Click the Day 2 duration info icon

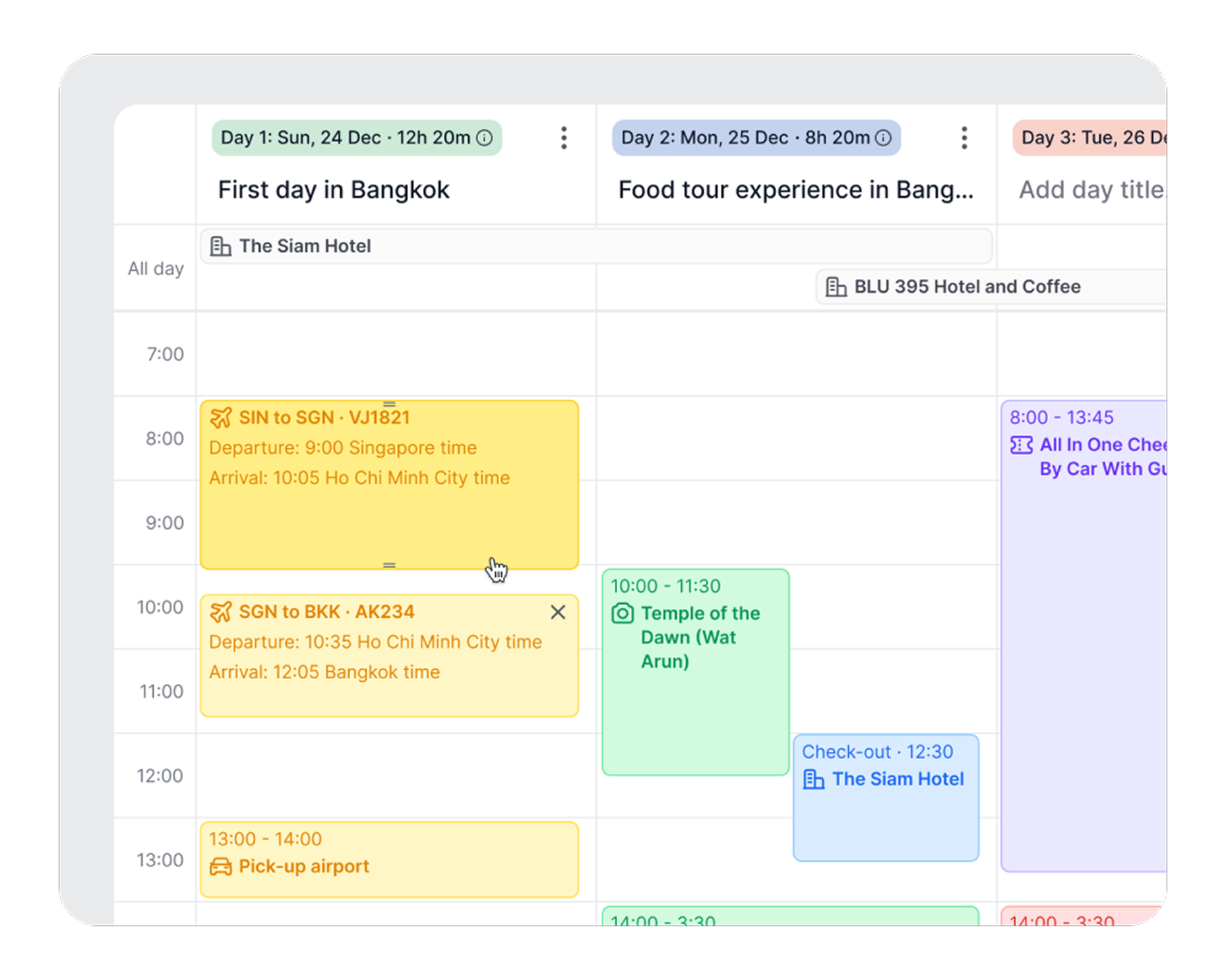click(x=883, y=138)
